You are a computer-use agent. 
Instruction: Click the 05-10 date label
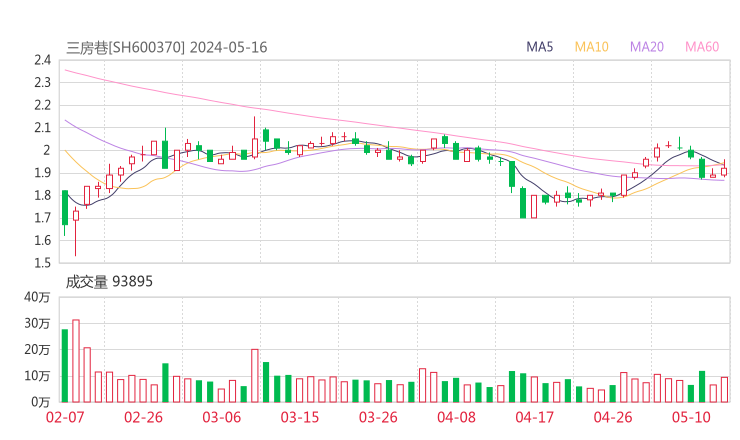point(691,417)
